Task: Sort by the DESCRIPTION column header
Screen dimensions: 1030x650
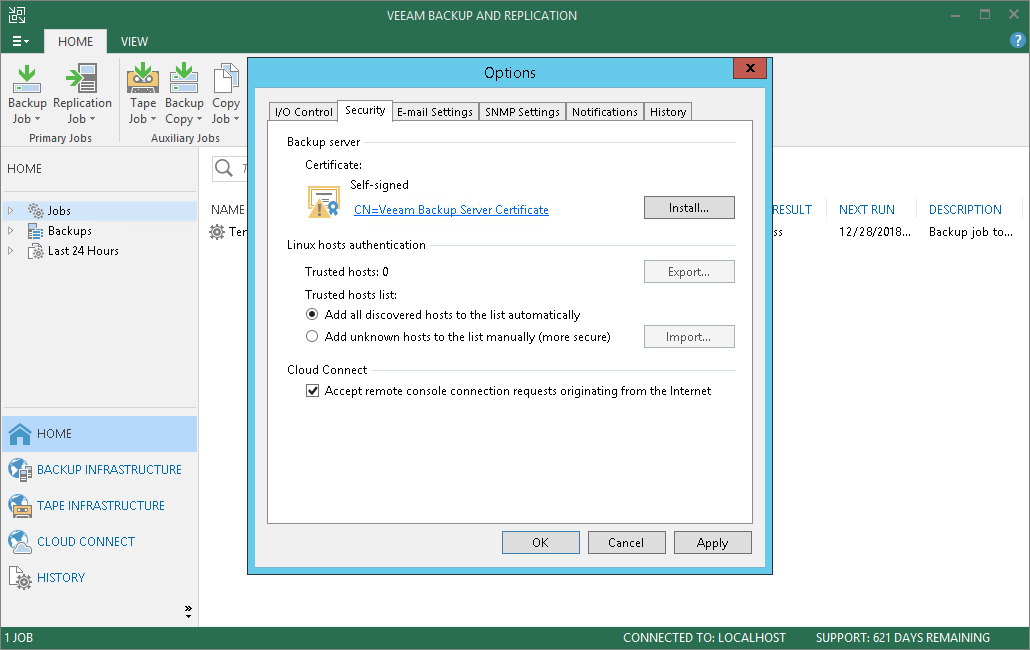Action: [965, 209]
